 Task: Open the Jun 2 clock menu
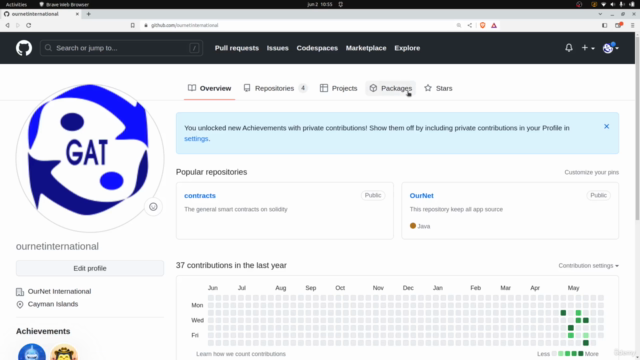[320, 4]
